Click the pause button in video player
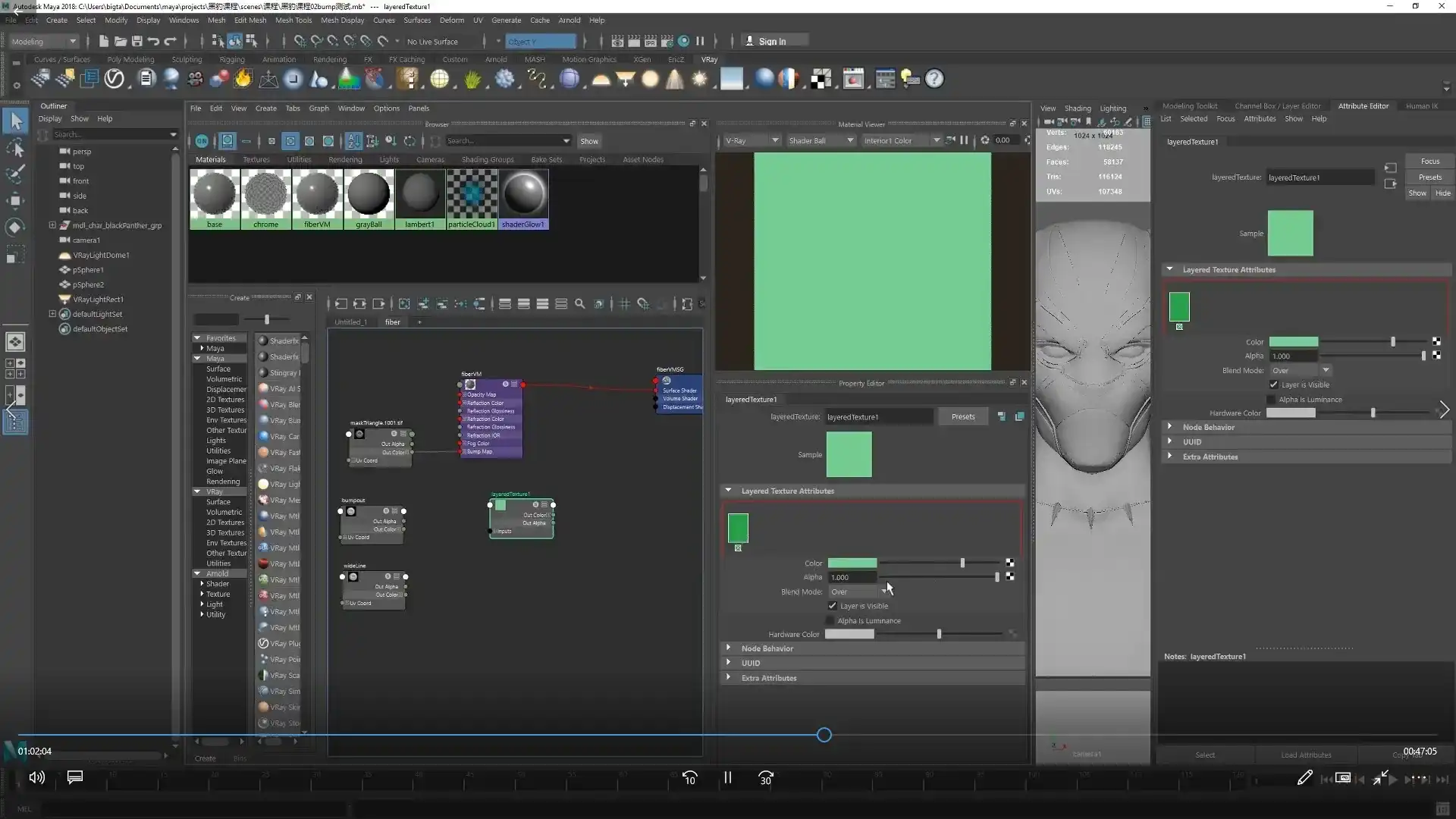This screenshot has width=1456, height=819. coord(727,777)
